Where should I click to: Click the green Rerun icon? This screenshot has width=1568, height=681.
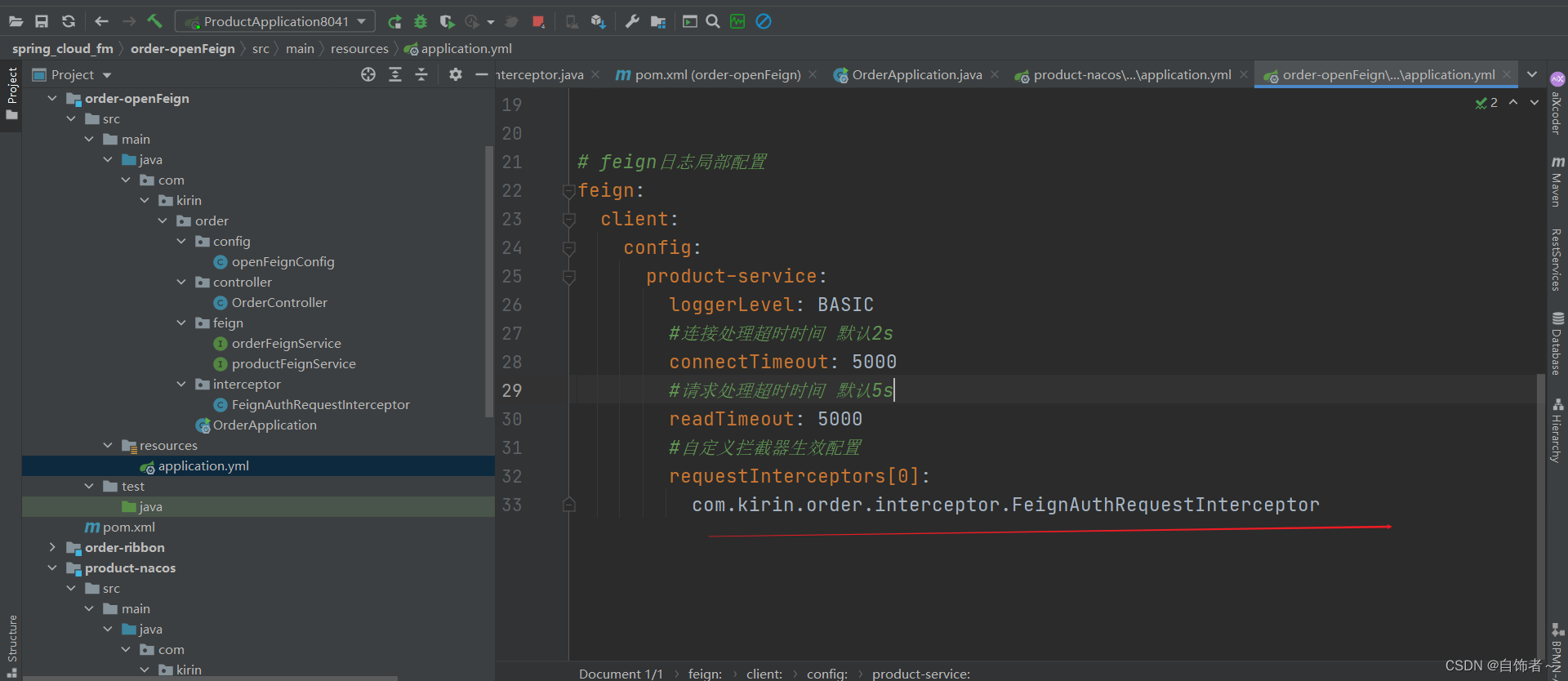(394, 21)
